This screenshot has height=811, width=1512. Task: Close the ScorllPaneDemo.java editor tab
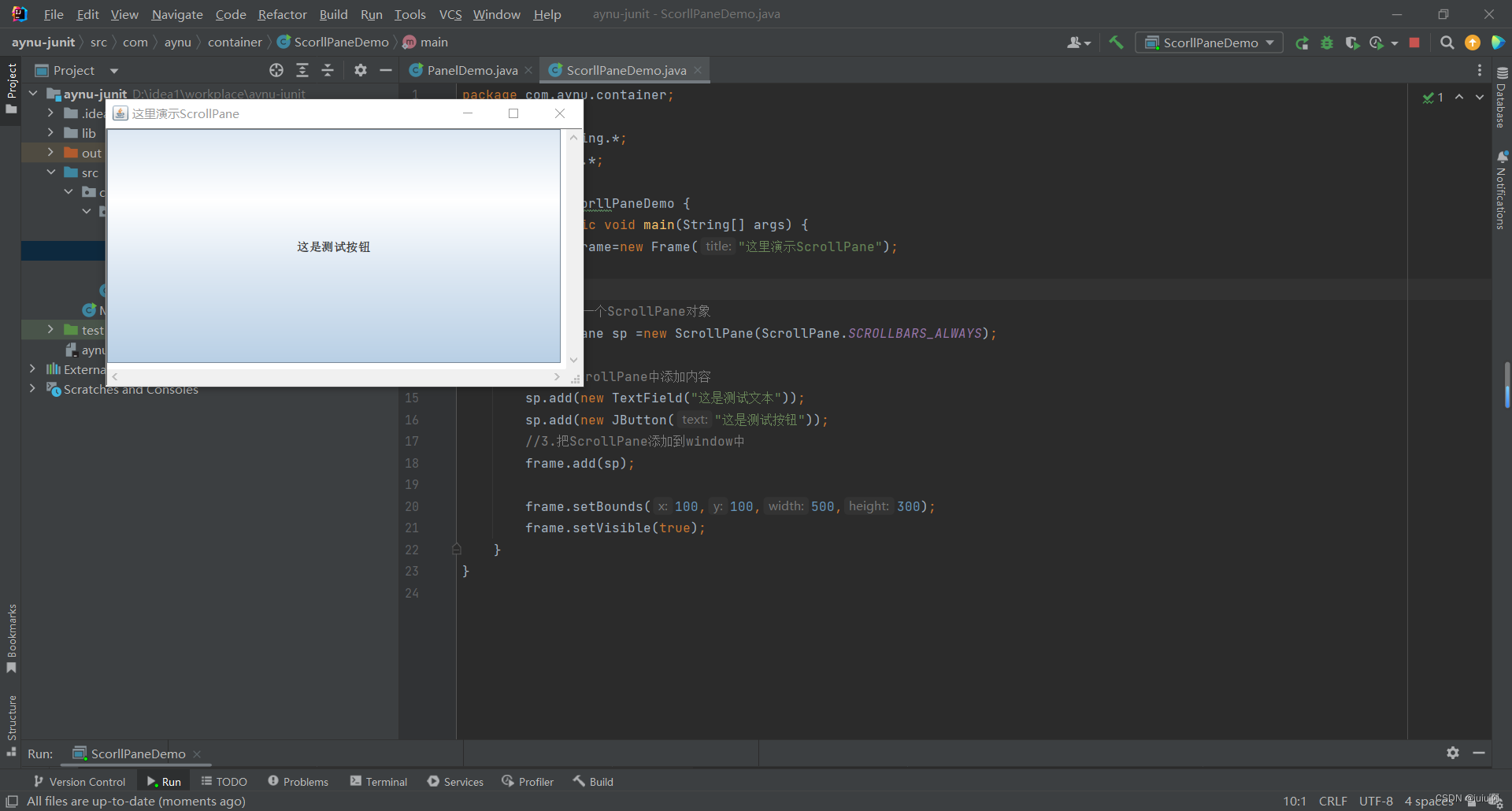(x=698, y=70)
